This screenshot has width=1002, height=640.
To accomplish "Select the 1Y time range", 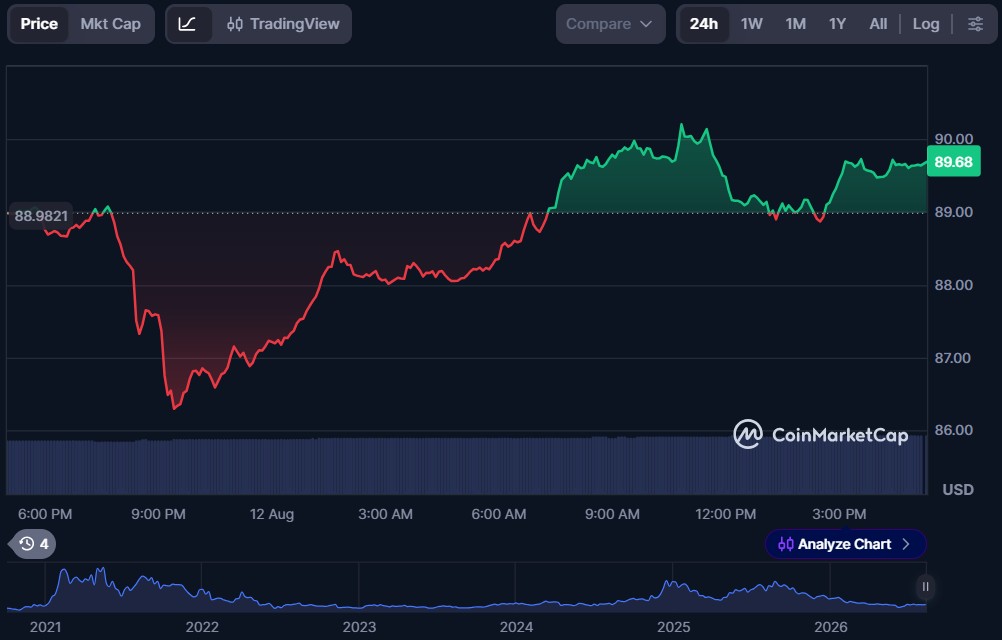I will tap(837, 24).
